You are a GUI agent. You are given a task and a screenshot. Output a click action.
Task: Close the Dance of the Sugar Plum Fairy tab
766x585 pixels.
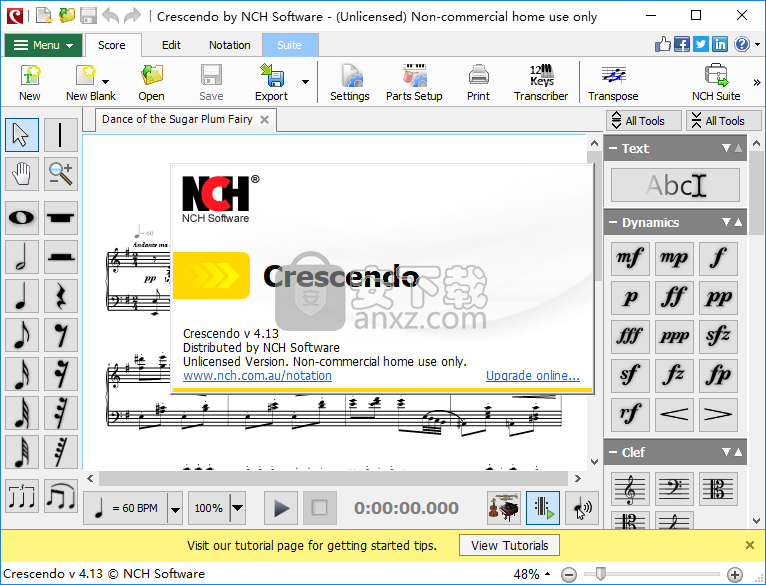[264, 120]
